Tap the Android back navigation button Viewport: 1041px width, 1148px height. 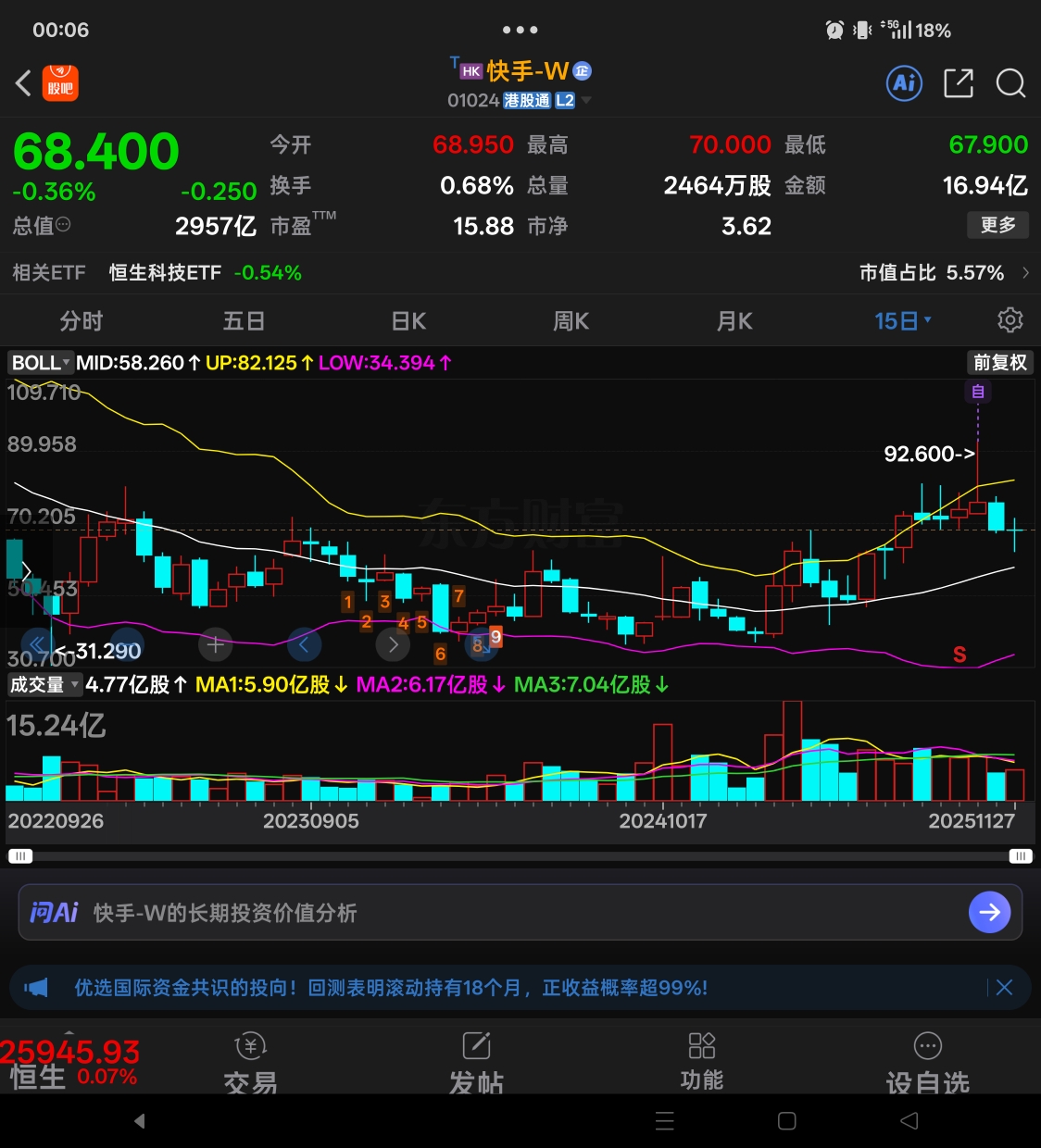(x=909, y=1121)
